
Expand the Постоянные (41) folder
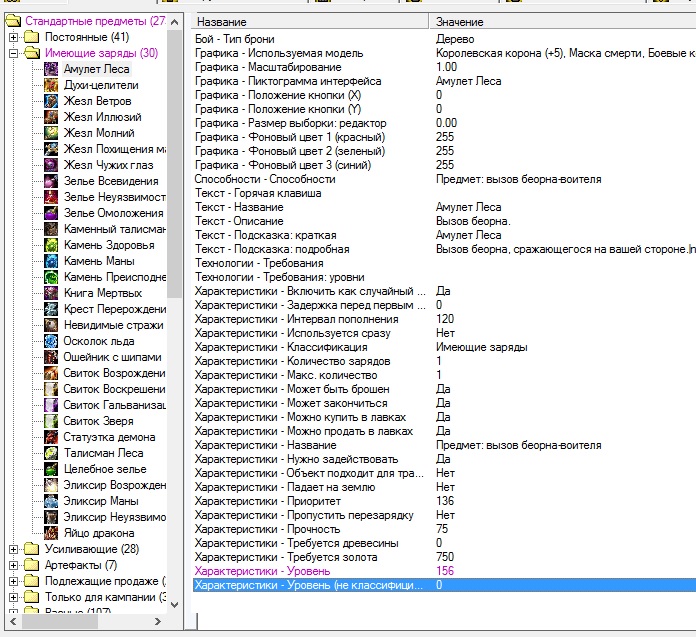(13, 37)
